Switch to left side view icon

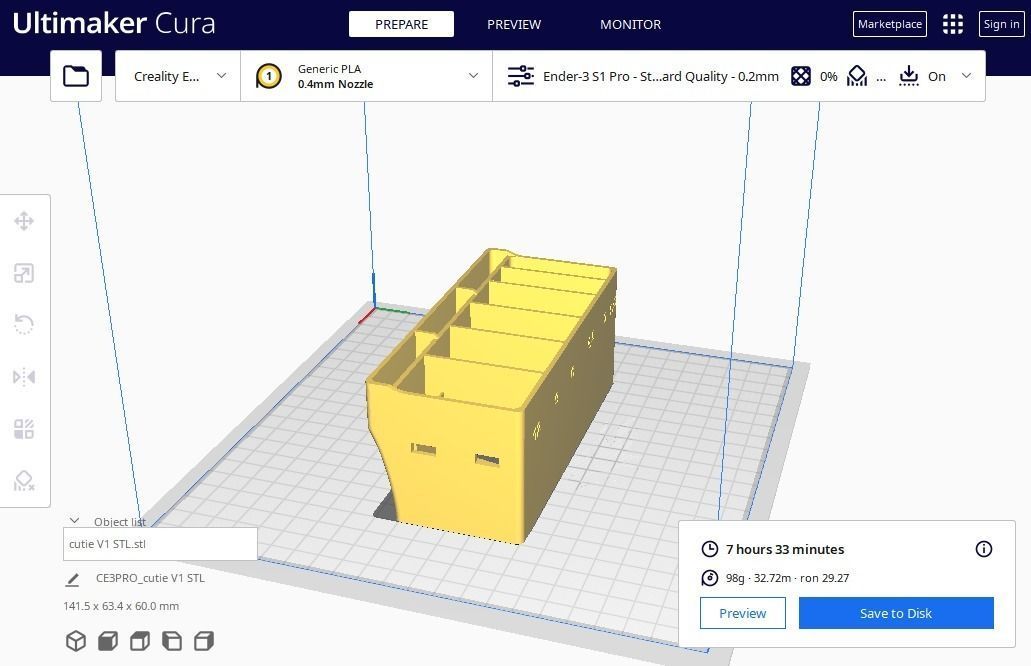(x=172, y=641)
